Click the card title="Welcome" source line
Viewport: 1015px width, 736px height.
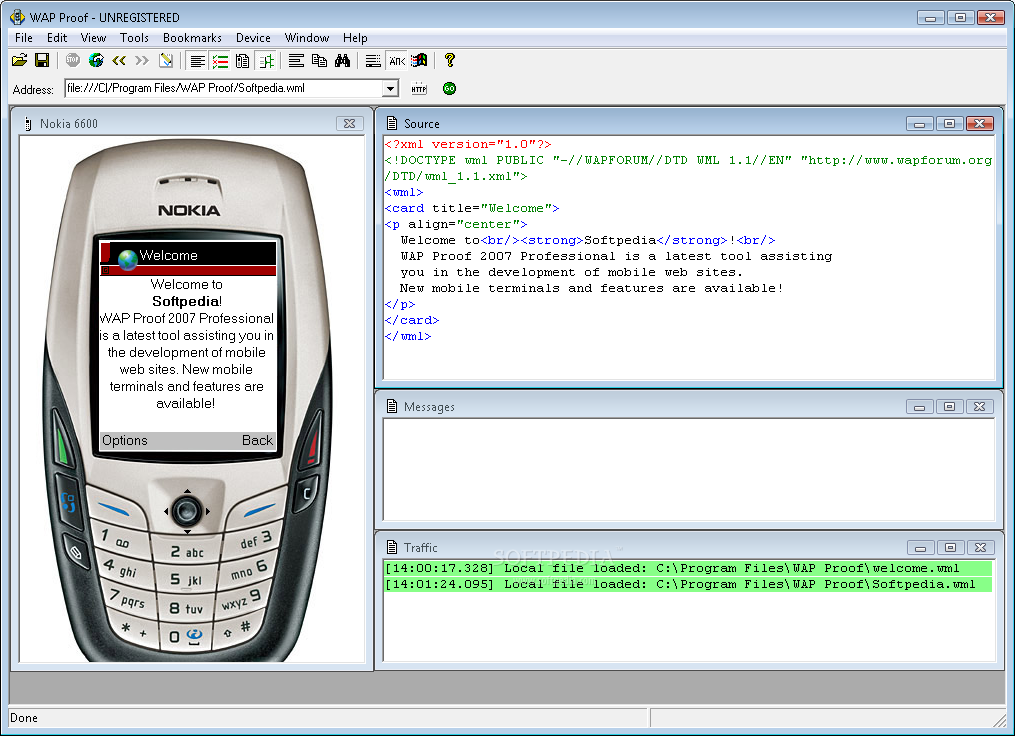[472, 208]
